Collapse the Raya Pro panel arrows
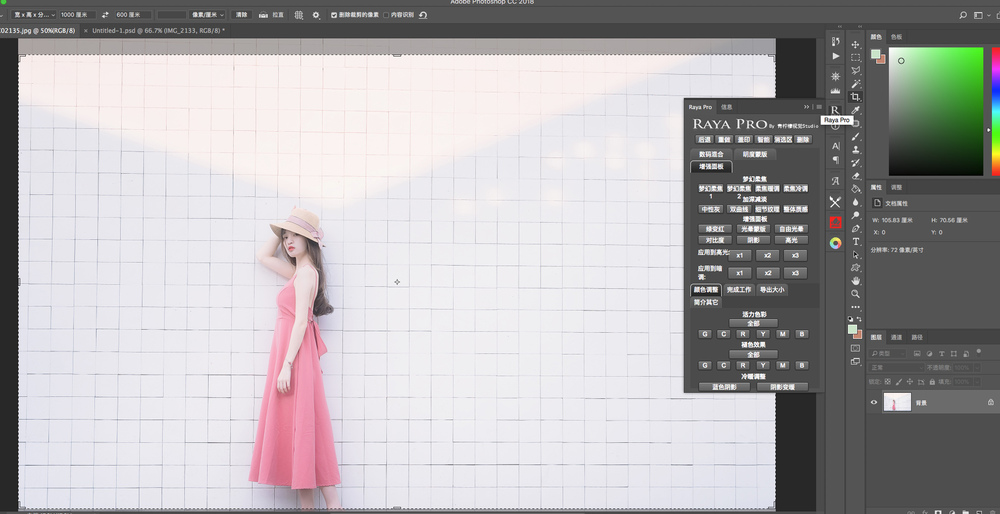The height and width of the screenshot is (514, 1000). (x=806, y=106)
